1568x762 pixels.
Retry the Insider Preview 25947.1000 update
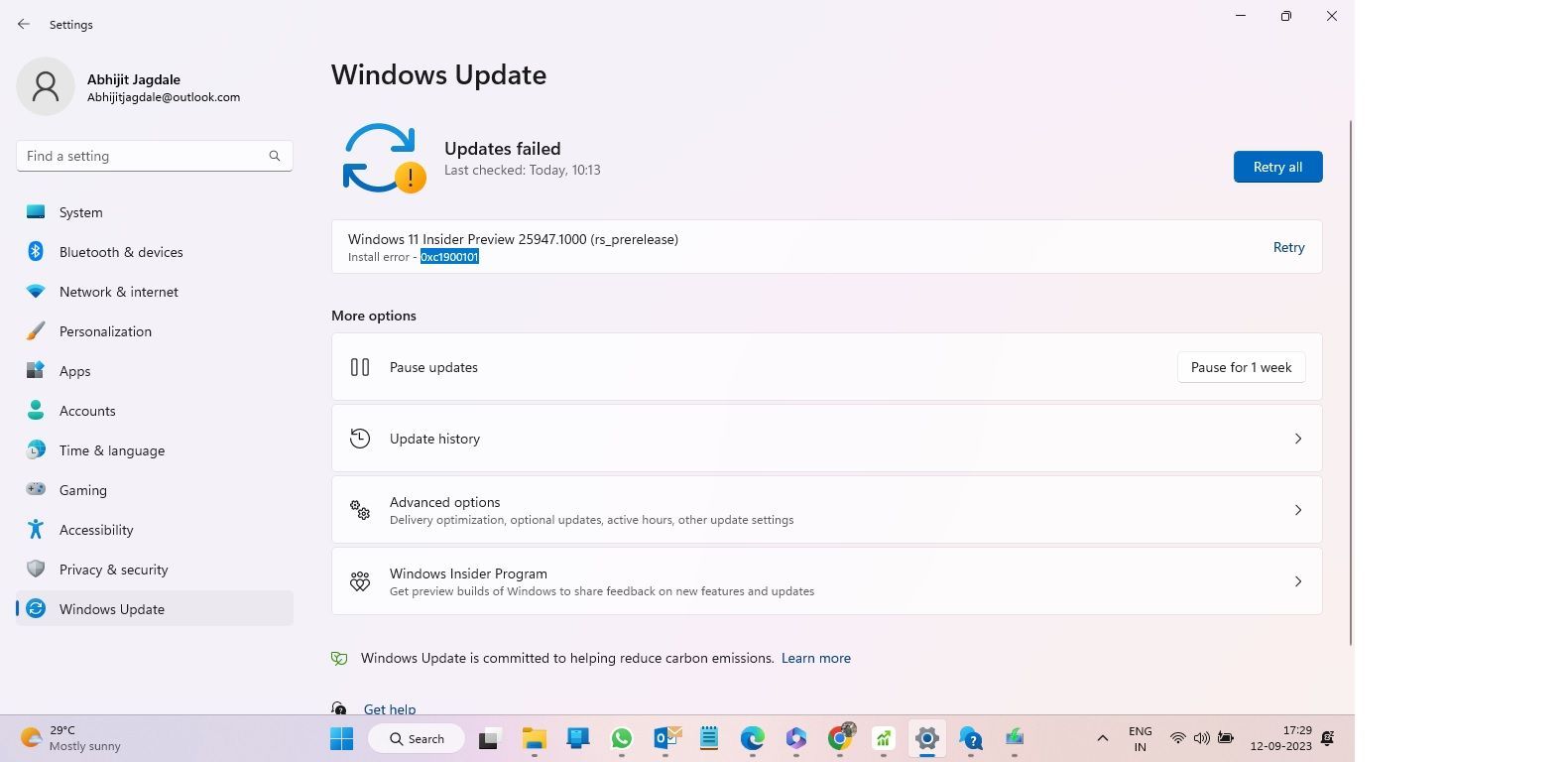[x=1288, y=247]
